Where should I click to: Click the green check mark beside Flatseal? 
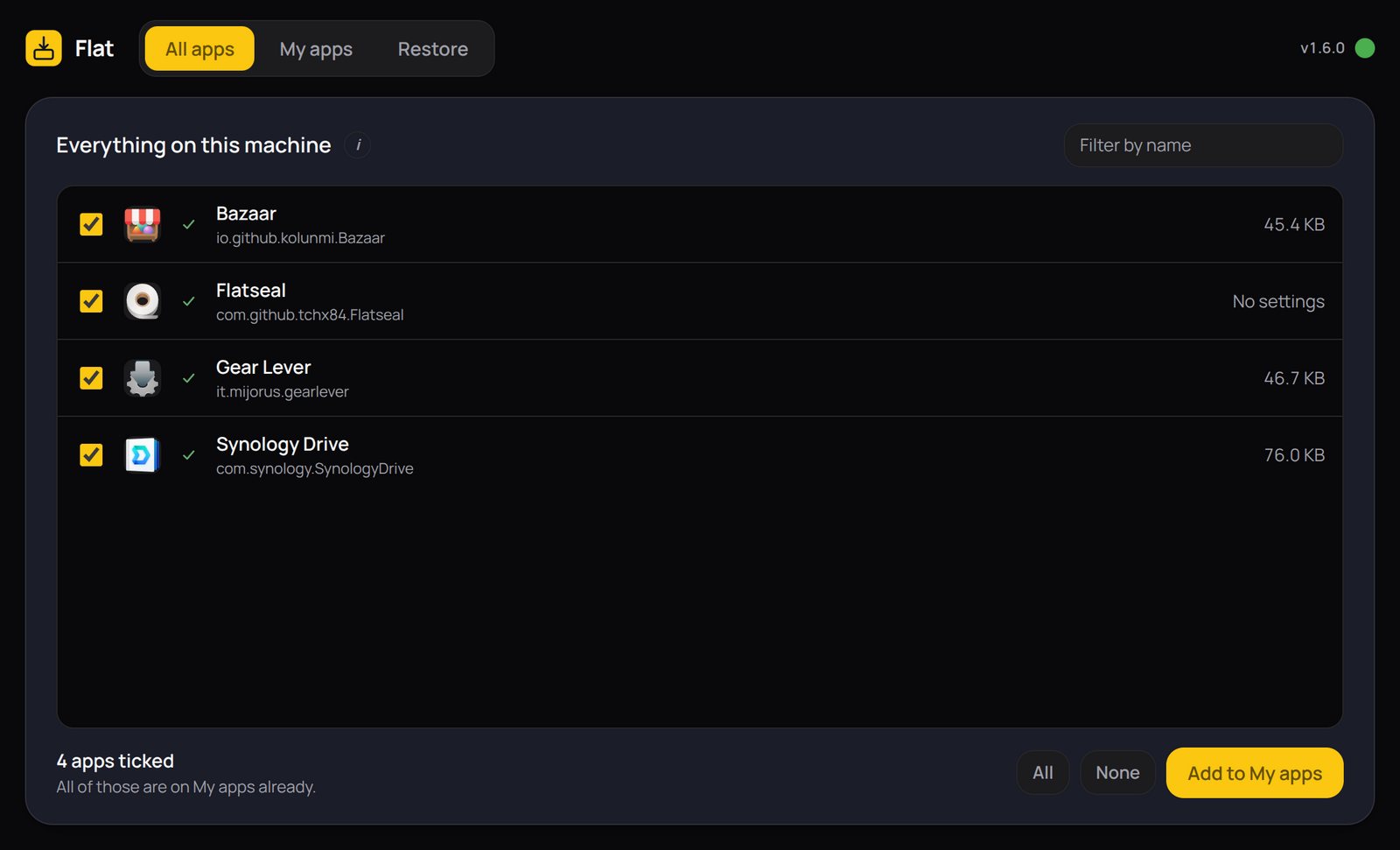(x=188, y=302)
